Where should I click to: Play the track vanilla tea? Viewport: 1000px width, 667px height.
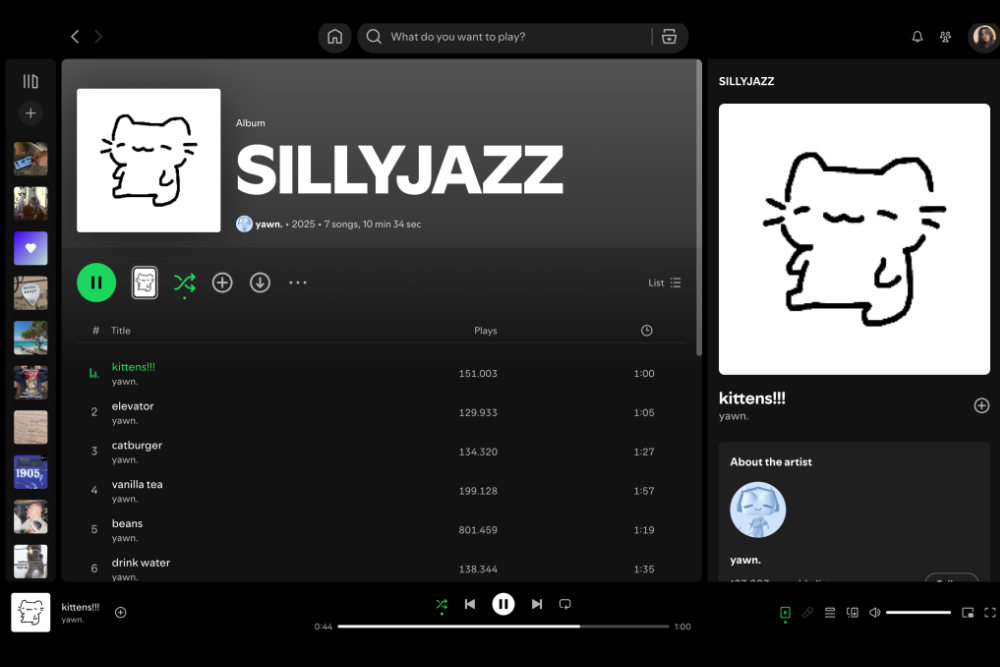point(381,490)
